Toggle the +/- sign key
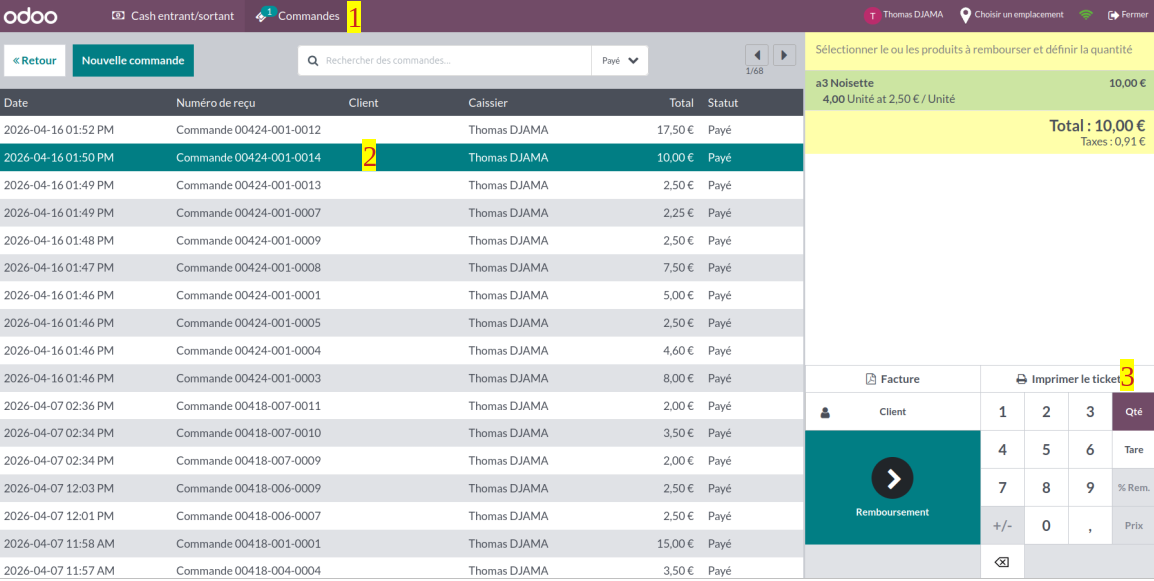This screenshot has width=1154, height=581. pyautogui.click(x=1002, y=525)
